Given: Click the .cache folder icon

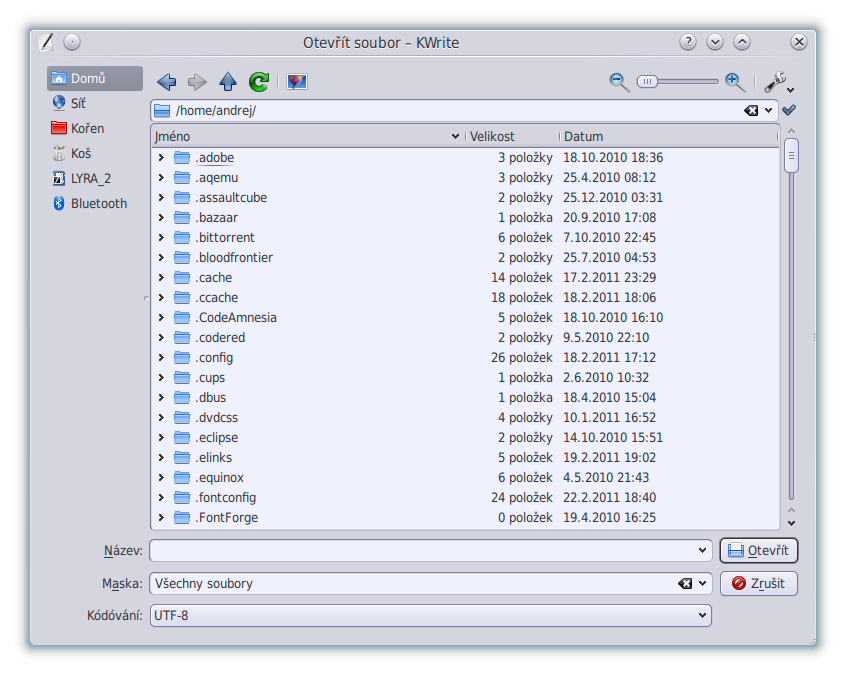Looking at the screenshot, I should click(x=182, y=277).
